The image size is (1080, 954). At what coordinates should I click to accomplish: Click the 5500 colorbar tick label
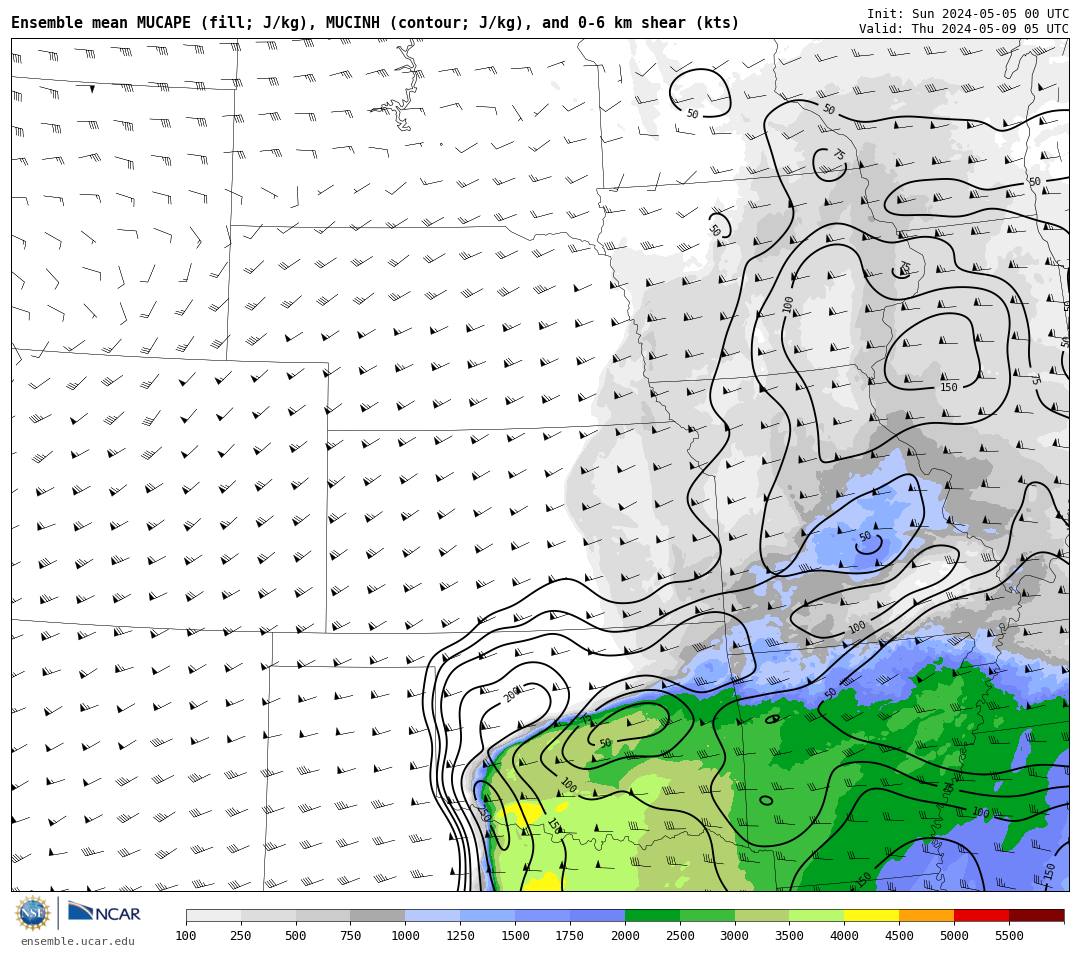coord(1009,935)
